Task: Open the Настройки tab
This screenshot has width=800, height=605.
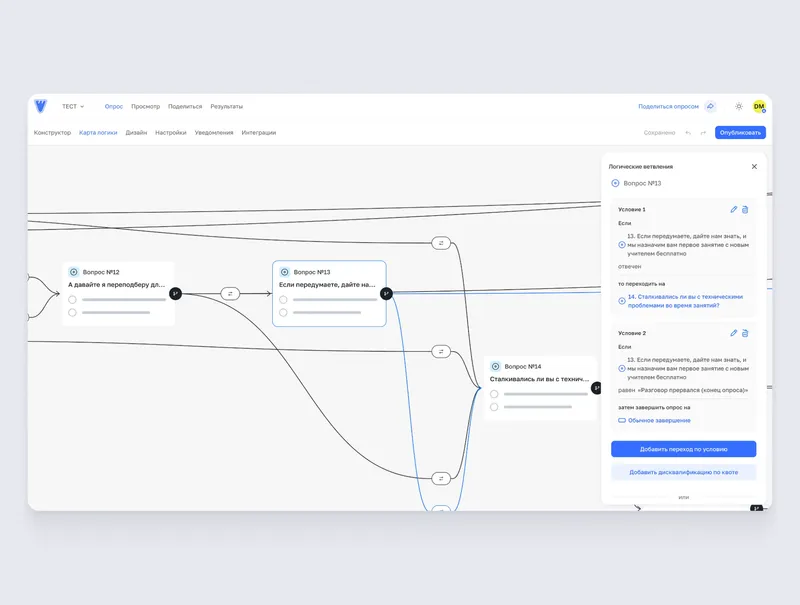Action: pyautogui.click(x=170, y=133)
